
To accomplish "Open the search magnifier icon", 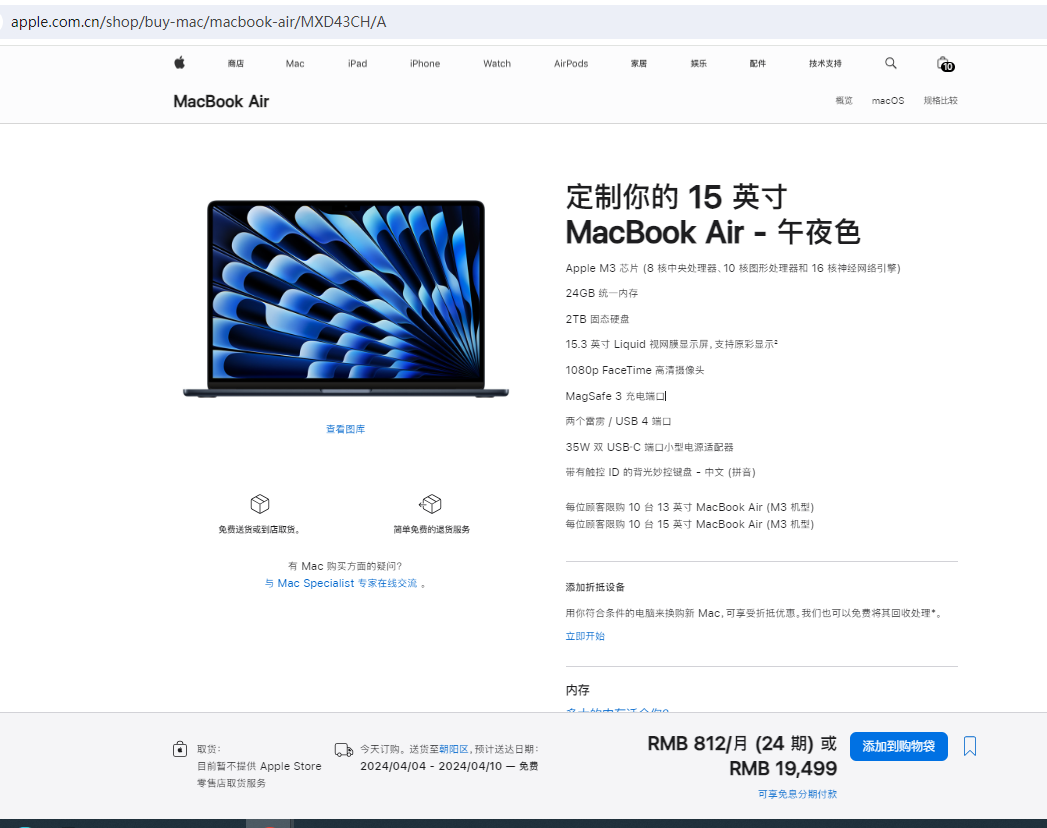I will (891, 63).
